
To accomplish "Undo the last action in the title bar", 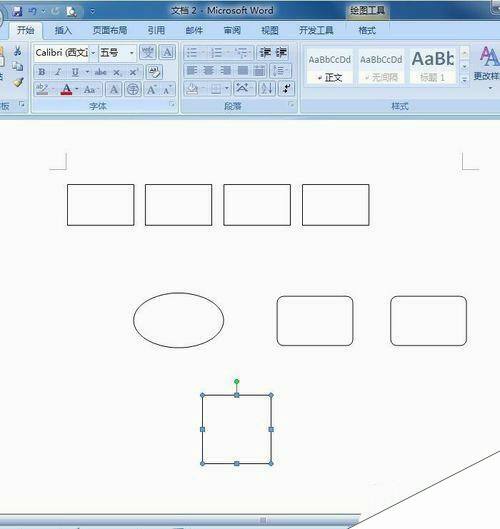I will click(x=33, y=11).
